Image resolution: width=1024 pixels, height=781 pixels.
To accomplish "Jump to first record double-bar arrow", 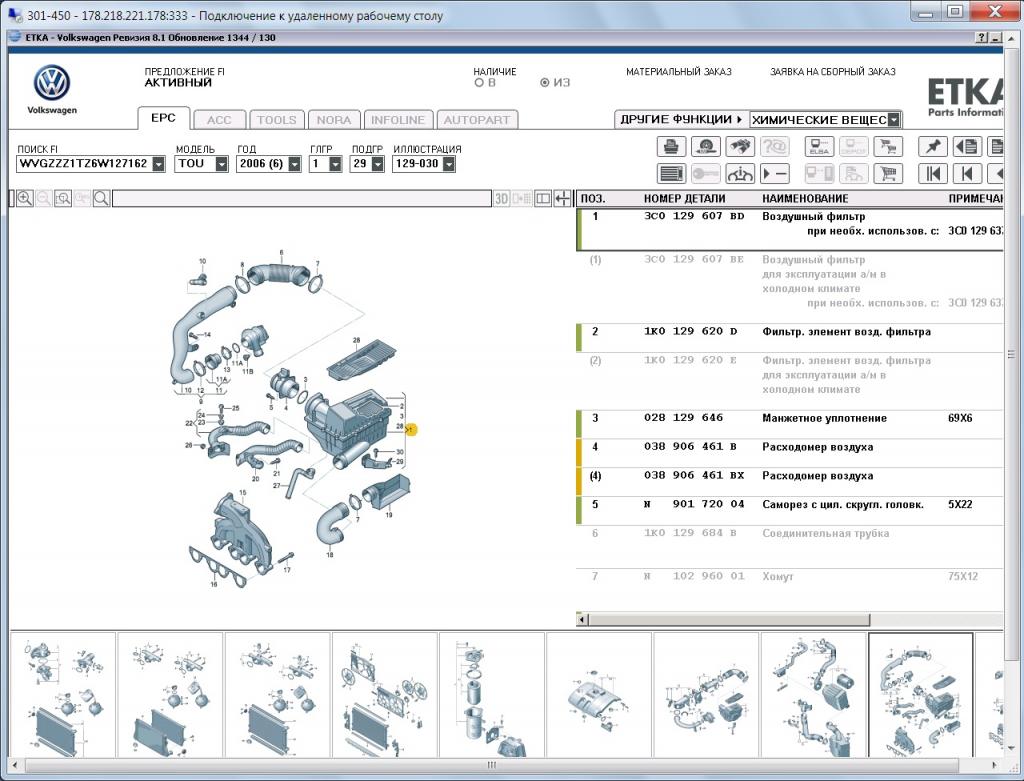I will coord(933,174).
